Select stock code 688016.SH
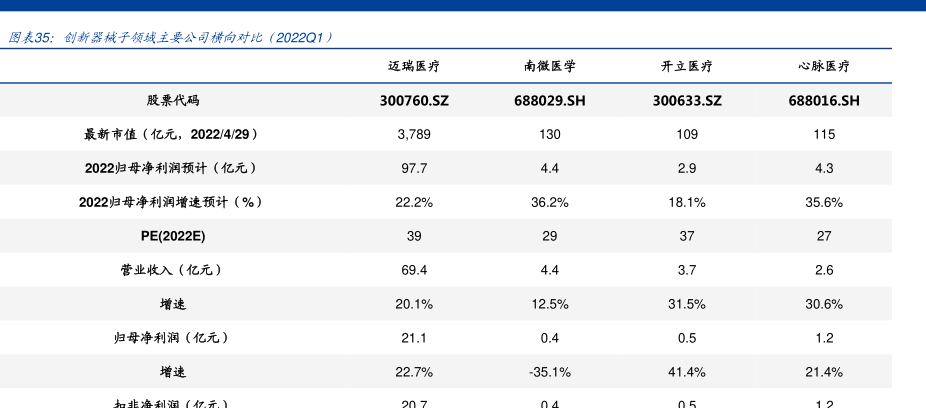This screenshot has height=408, width=926. (x=823, y=101)
